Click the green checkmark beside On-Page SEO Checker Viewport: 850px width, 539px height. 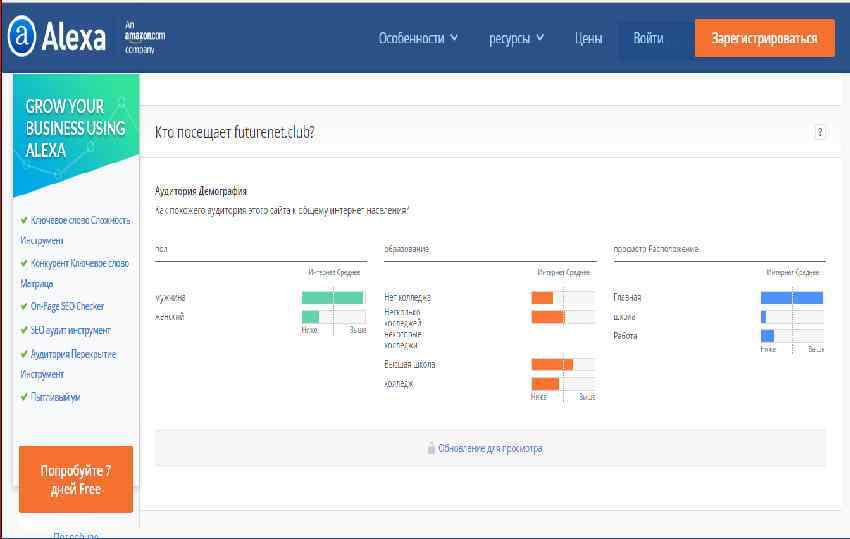(x=24, y=306)
